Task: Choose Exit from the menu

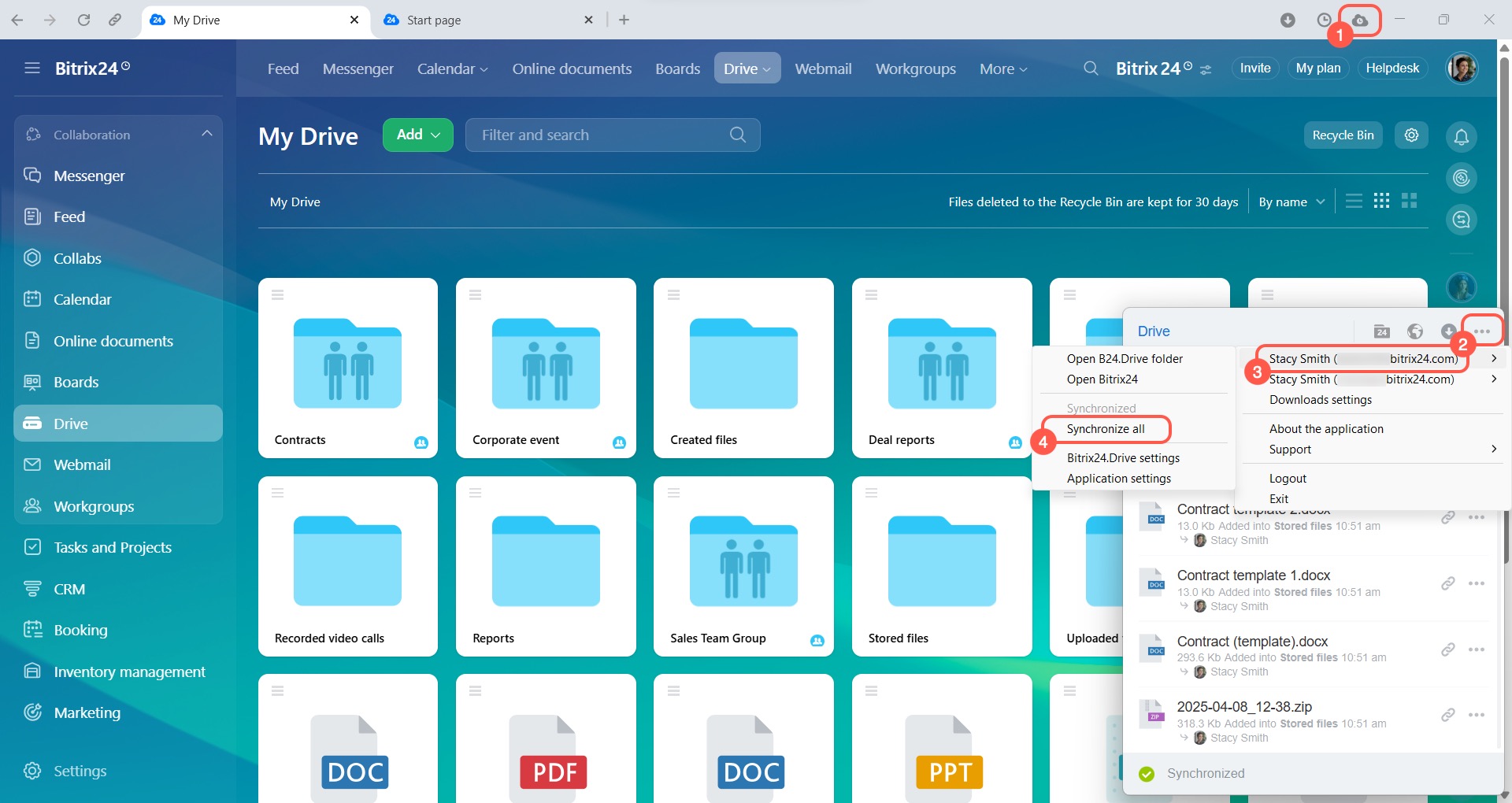Action: [1279, 499]
